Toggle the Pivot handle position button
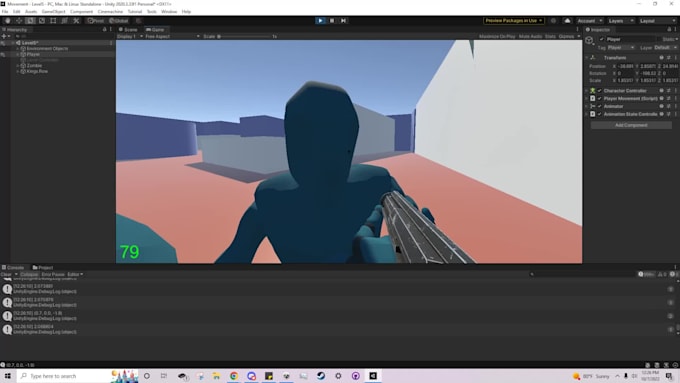Viewport: 680px width, 383px height. tap(96, 20)
